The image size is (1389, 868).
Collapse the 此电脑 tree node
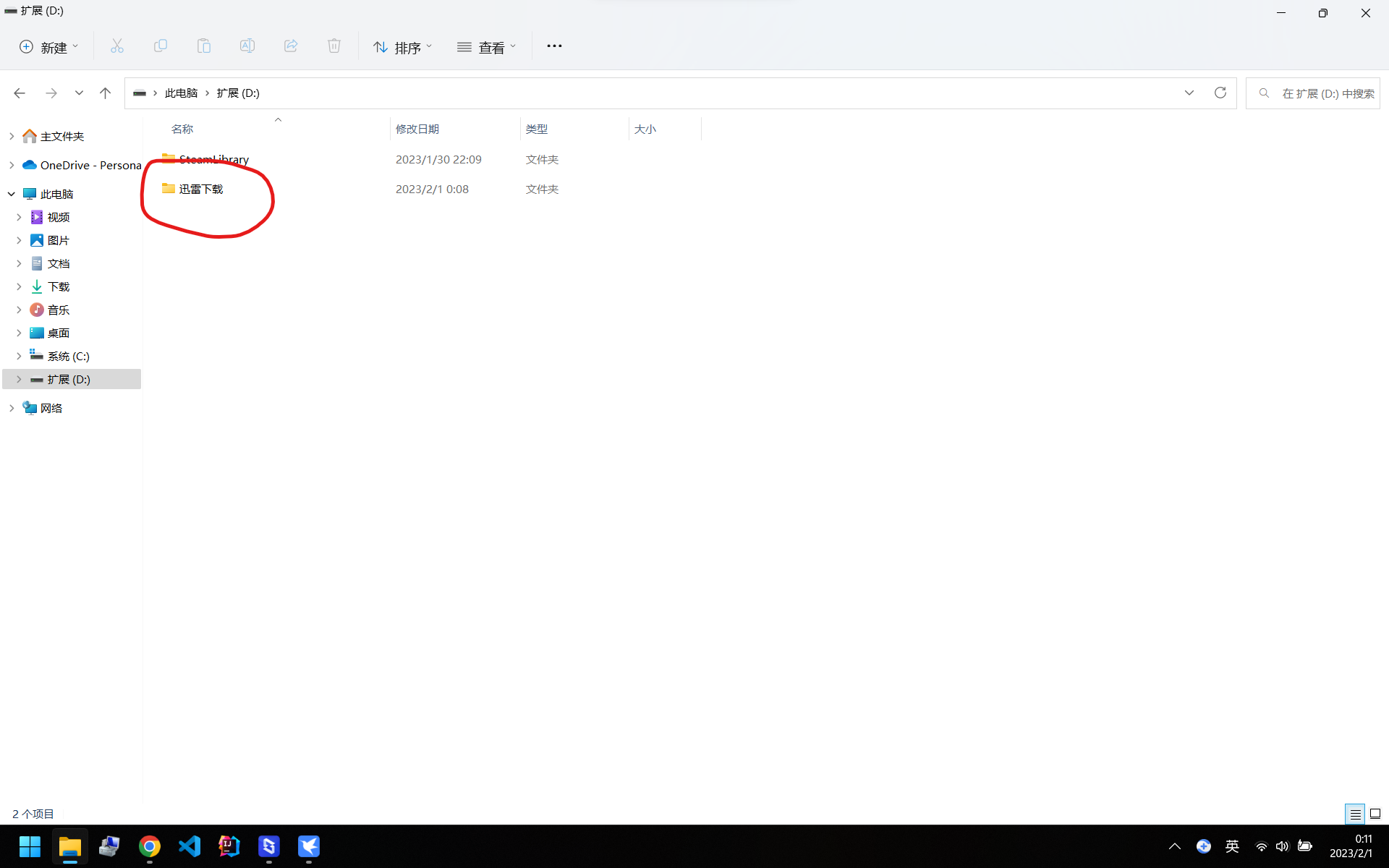coord(12,194)
